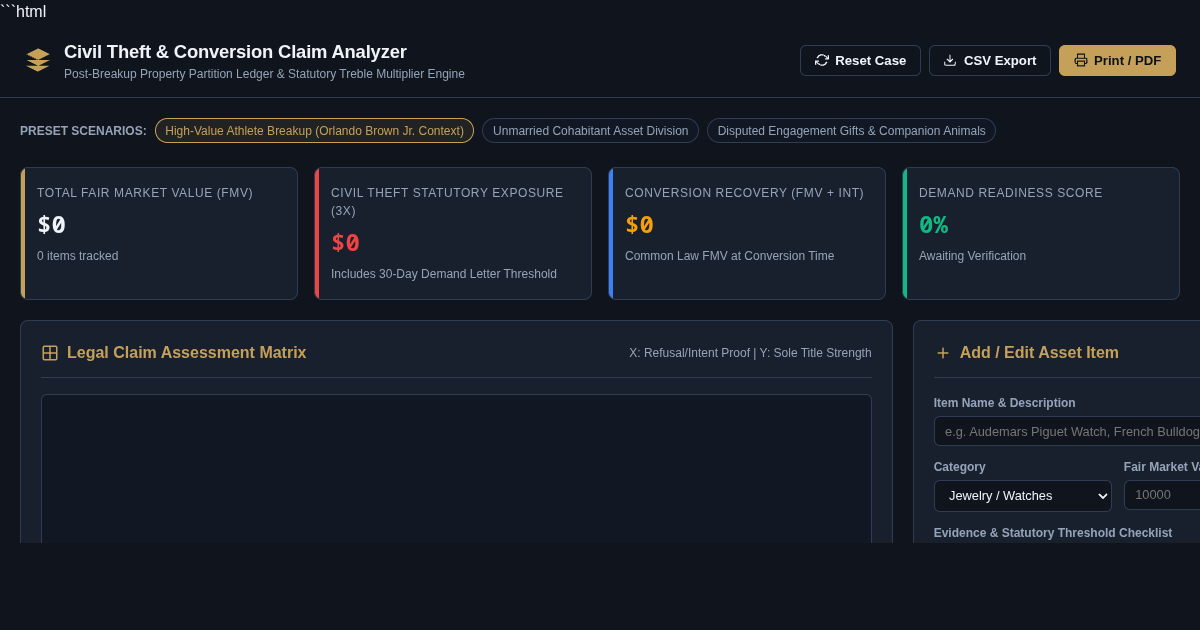Open the Category dropdown showing Jewelry / Watches
1200x630 pixels.
(1022, 496)
